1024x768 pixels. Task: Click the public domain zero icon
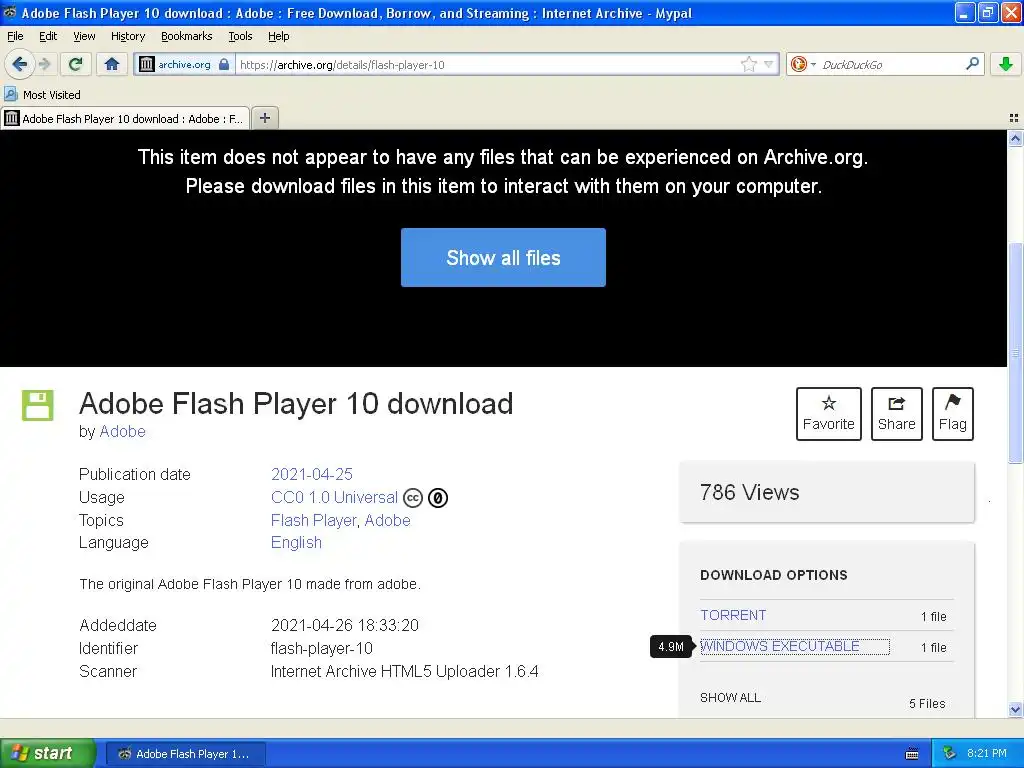(438, 498)
